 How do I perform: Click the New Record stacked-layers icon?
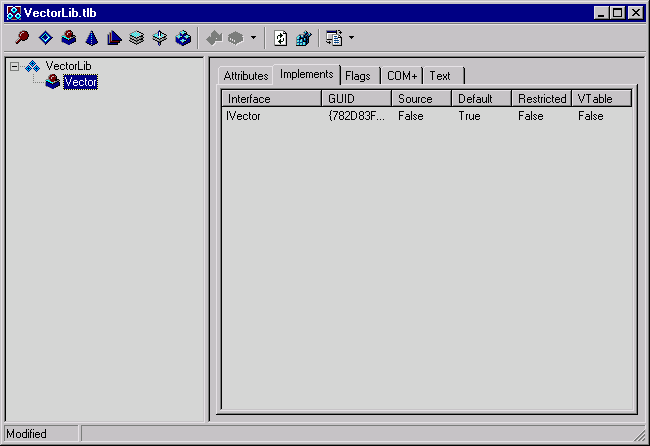137,38
